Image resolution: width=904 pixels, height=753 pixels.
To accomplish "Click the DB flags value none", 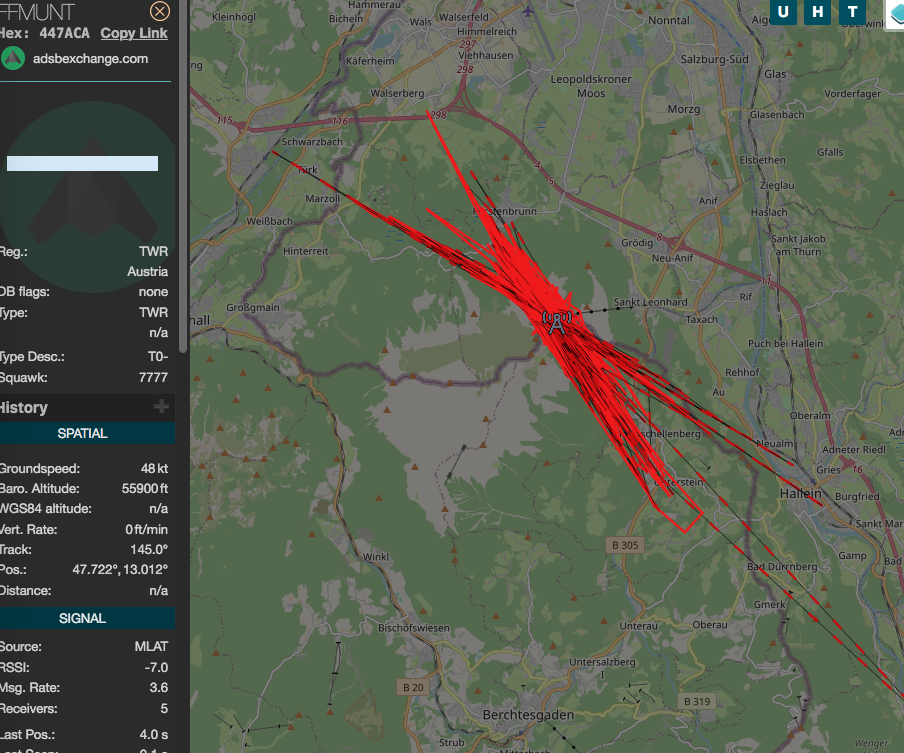I will tap(153, 292).
